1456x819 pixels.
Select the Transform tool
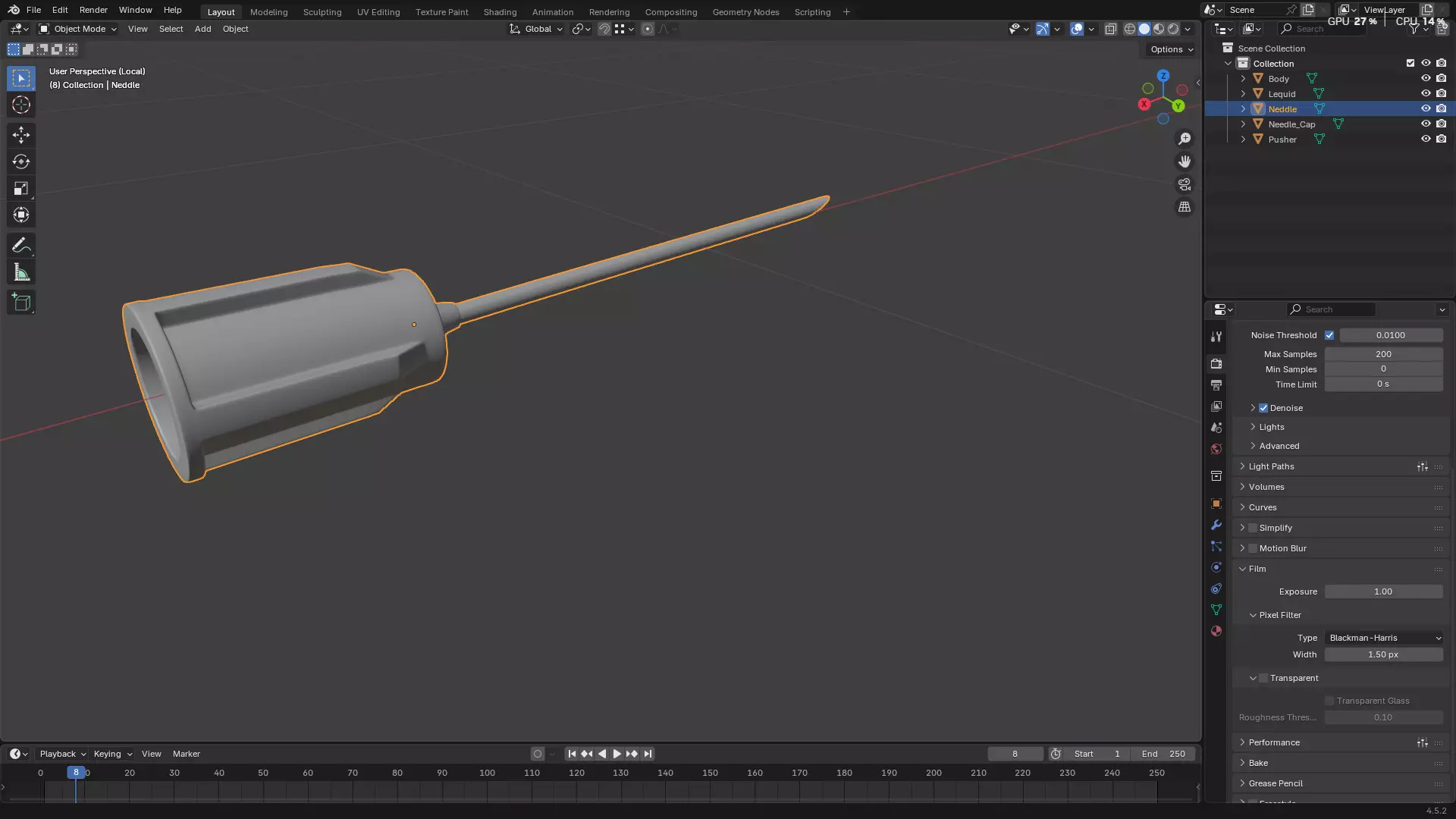point(21,215)
